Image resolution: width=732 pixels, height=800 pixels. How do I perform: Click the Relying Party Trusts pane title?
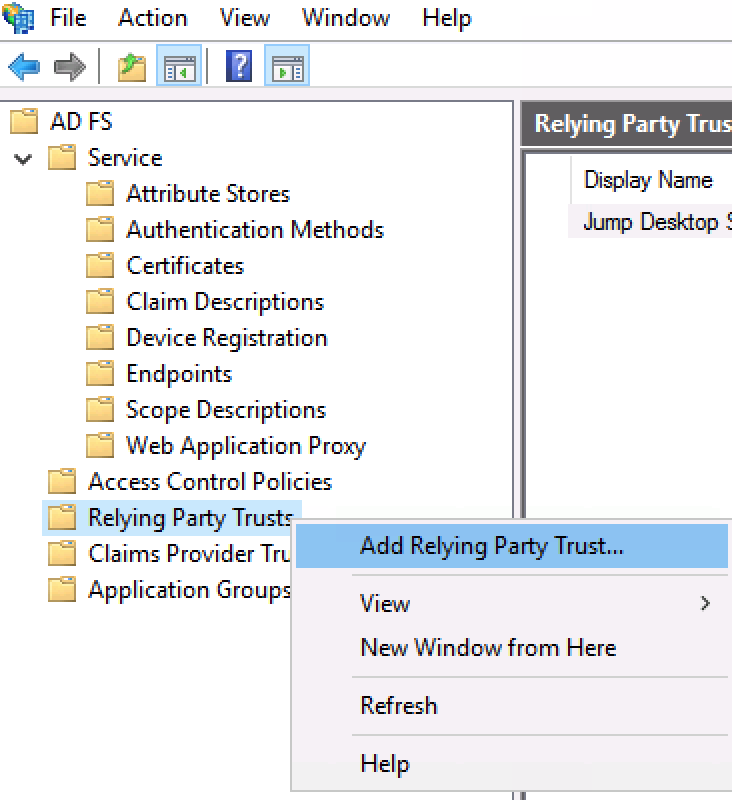633,124
